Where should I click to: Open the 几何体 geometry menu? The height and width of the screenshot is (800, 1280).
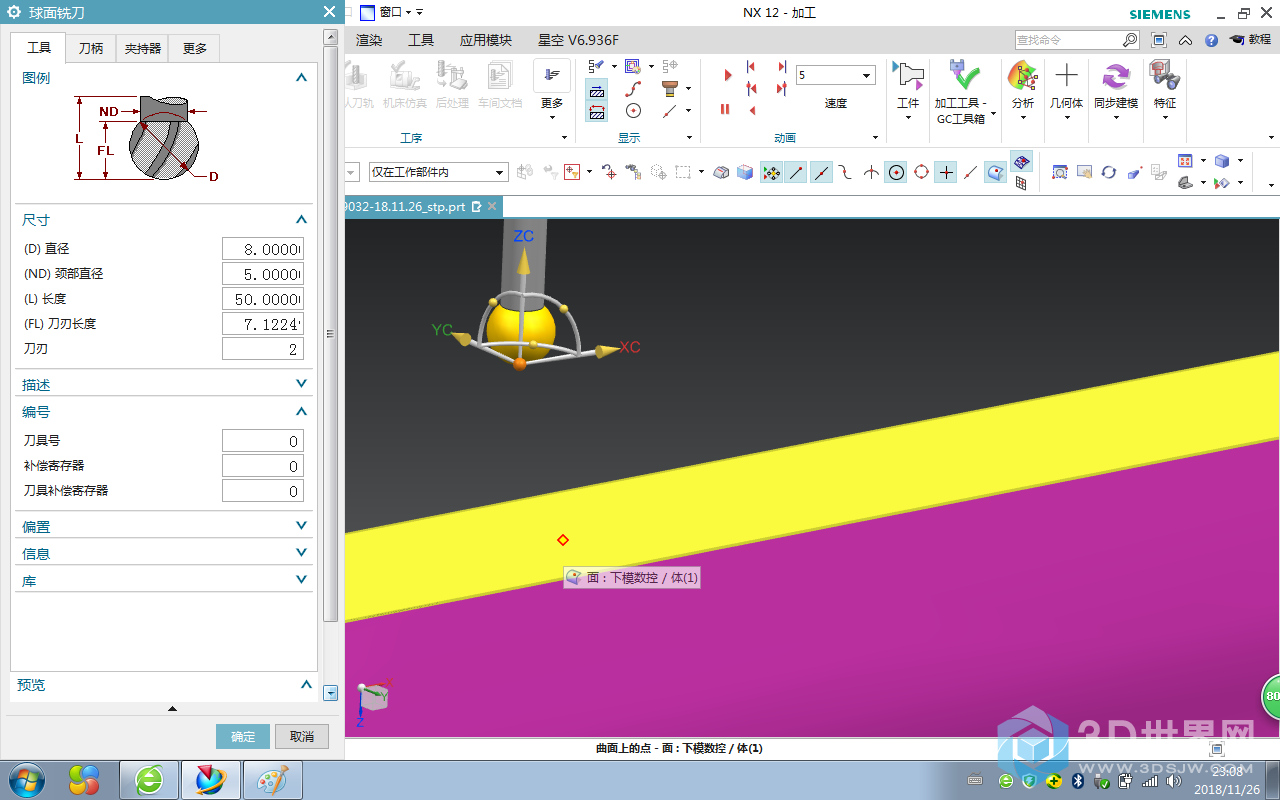tap(1066, 90)
